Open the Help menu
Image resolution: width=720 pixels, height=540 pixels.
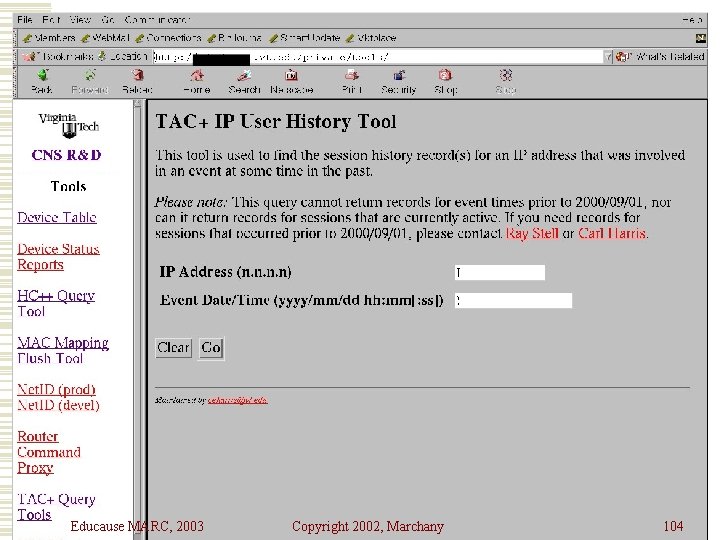(692, 20)
